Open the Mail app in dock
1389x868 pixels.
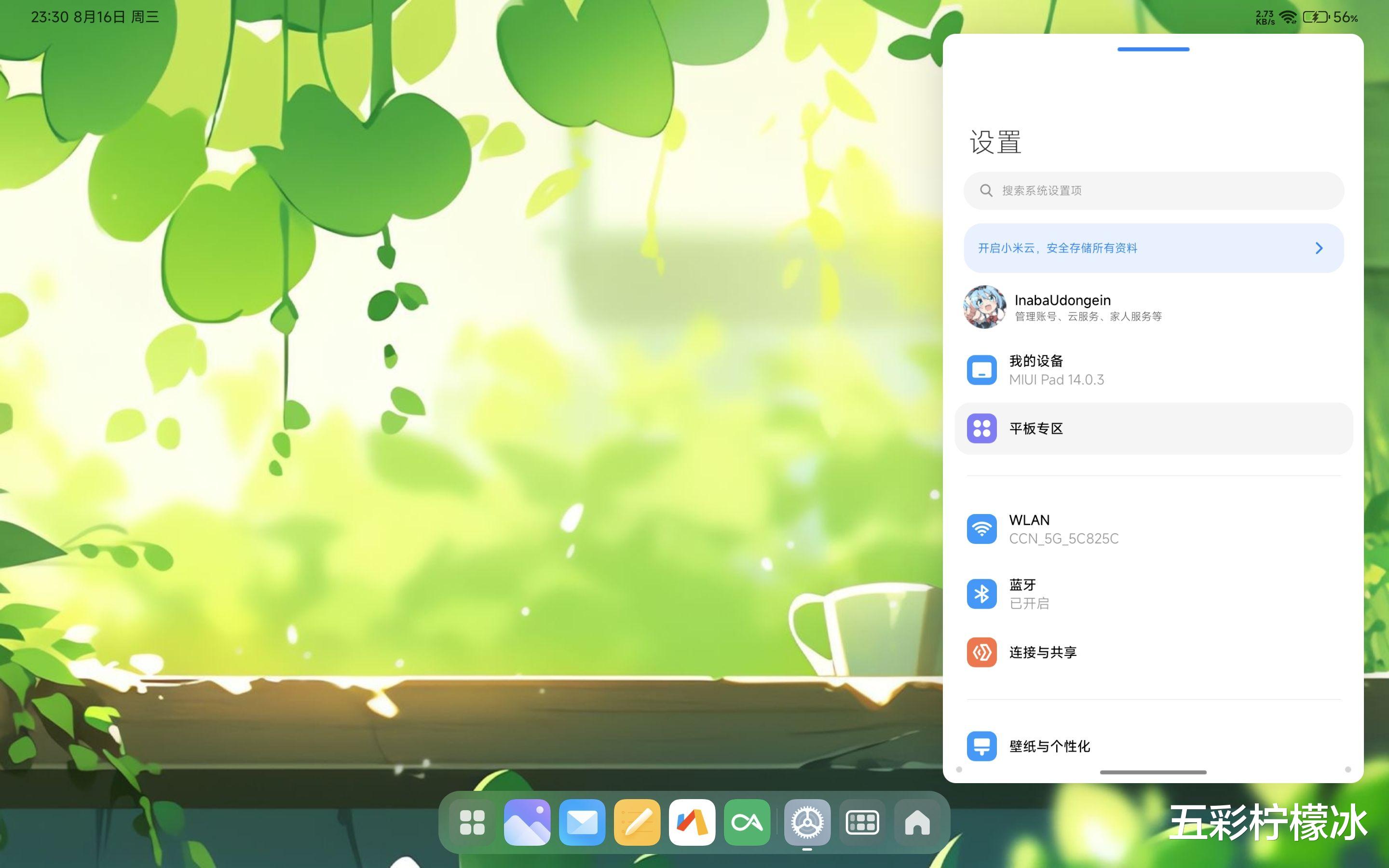pos(582,822)
